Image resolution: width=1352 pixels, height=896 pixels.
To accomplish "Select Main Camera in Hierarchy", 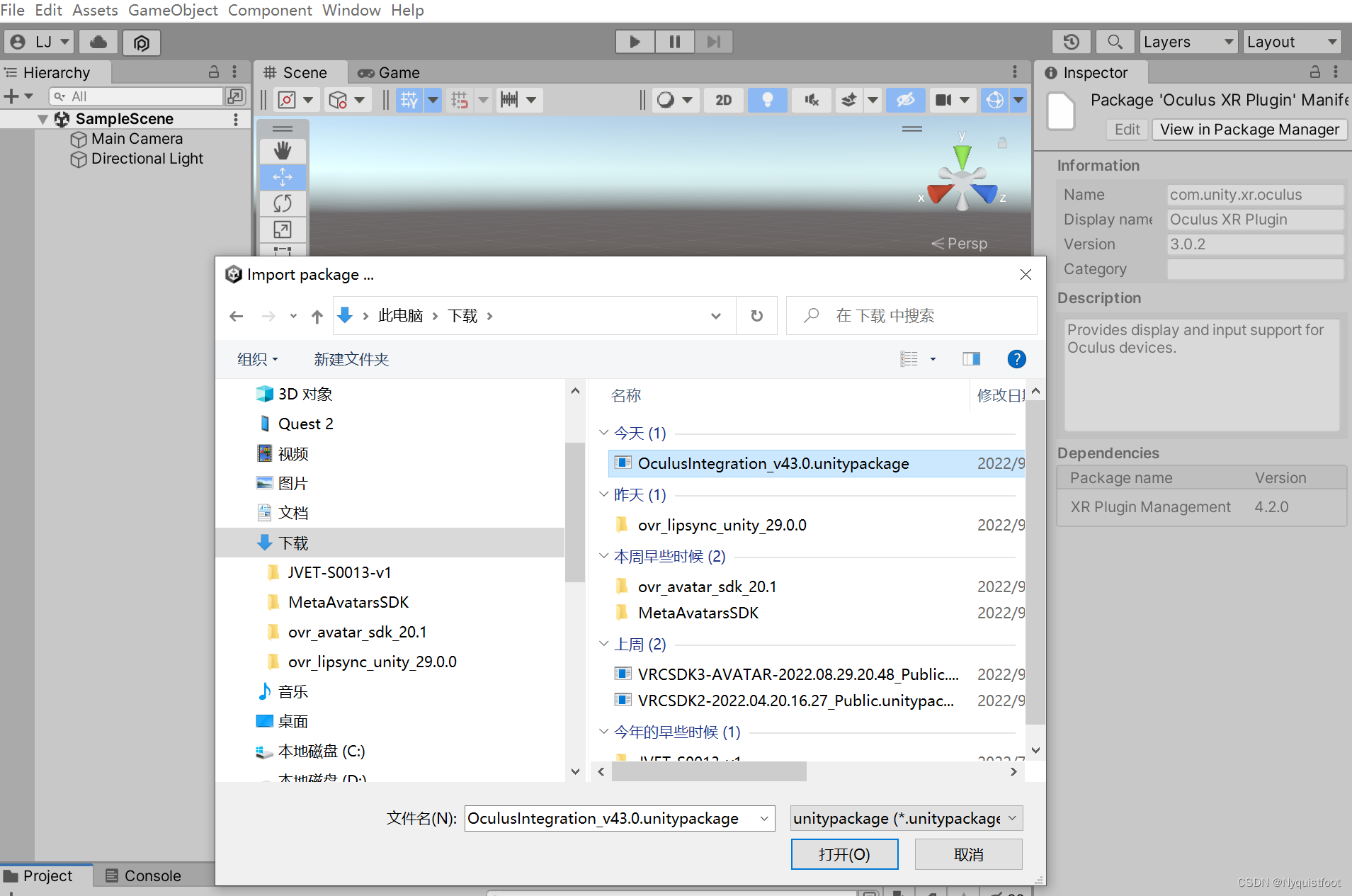I will 137,139.
